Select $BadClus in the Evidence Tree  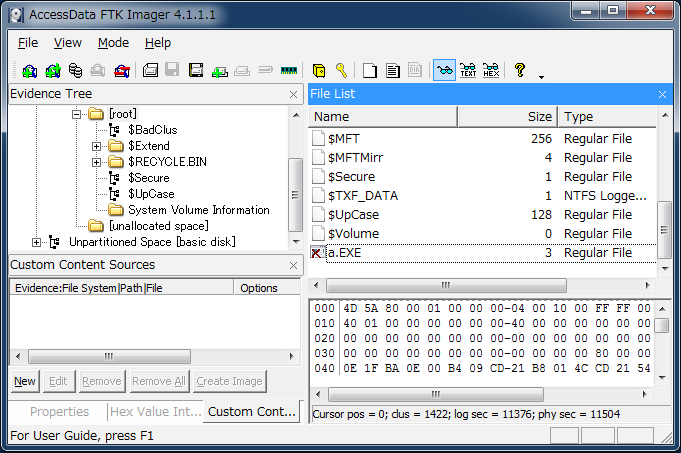click(152, 130)
